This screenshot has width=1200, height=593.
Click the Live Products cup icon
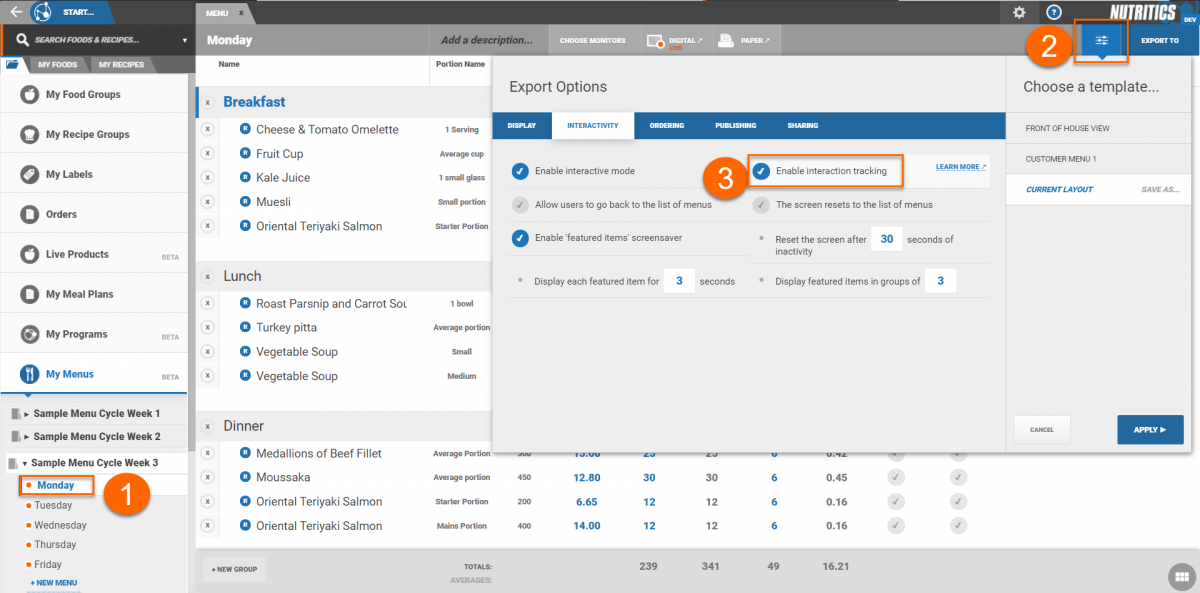coord(30,254)
